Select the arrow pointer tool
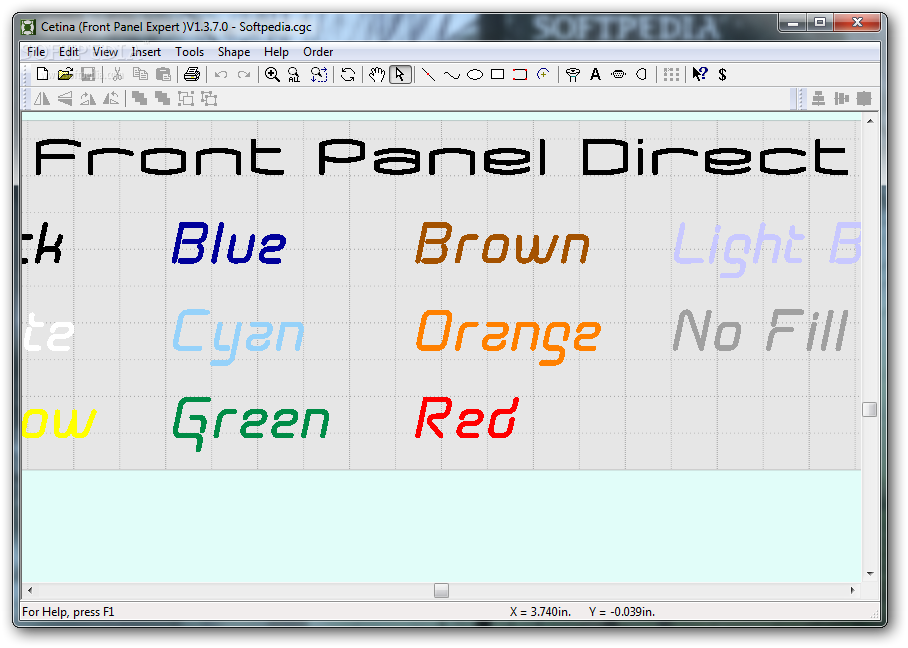 click(x=400, y=74)
